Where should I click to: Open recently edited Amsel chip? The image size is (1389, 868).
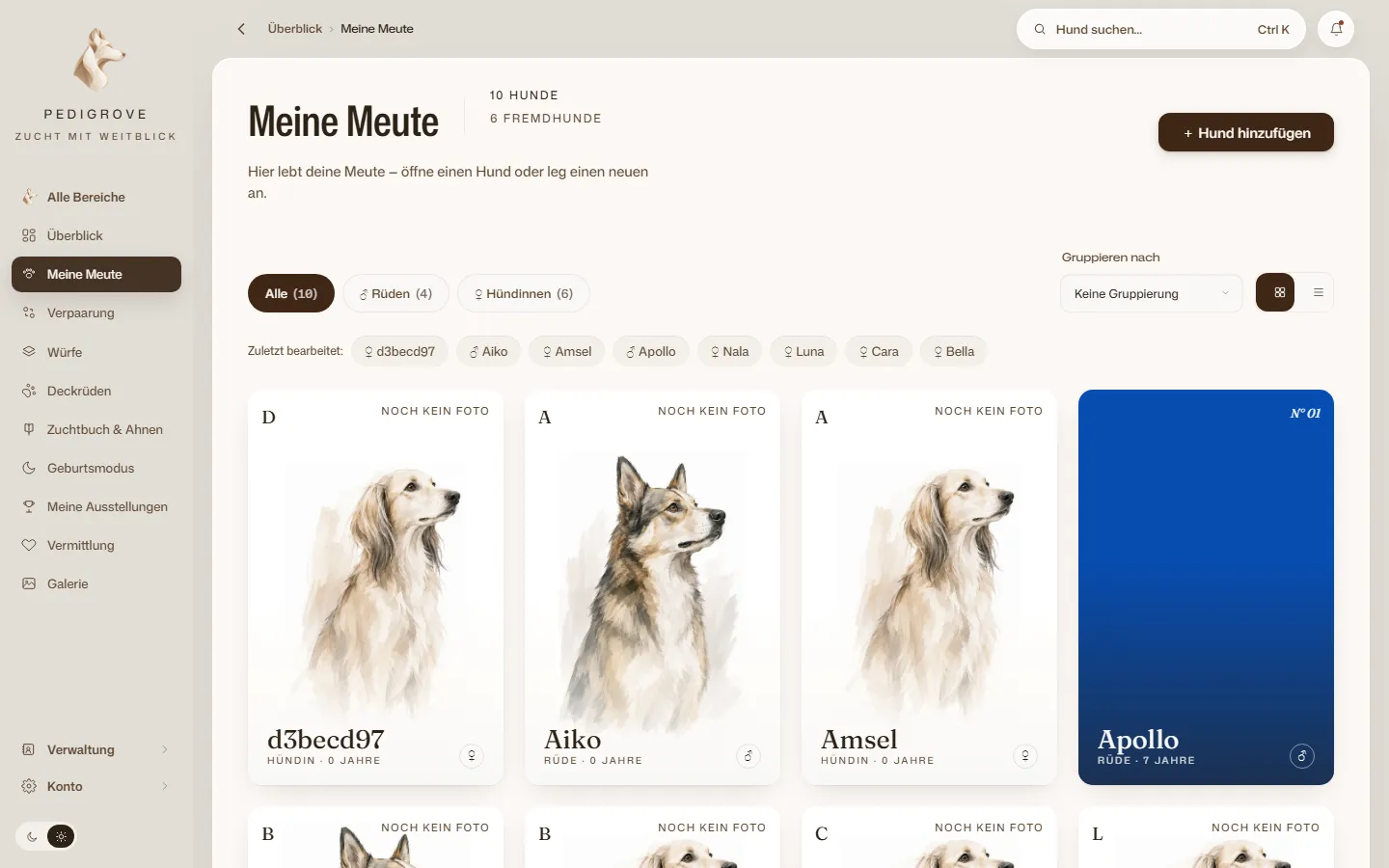[567, 351]
